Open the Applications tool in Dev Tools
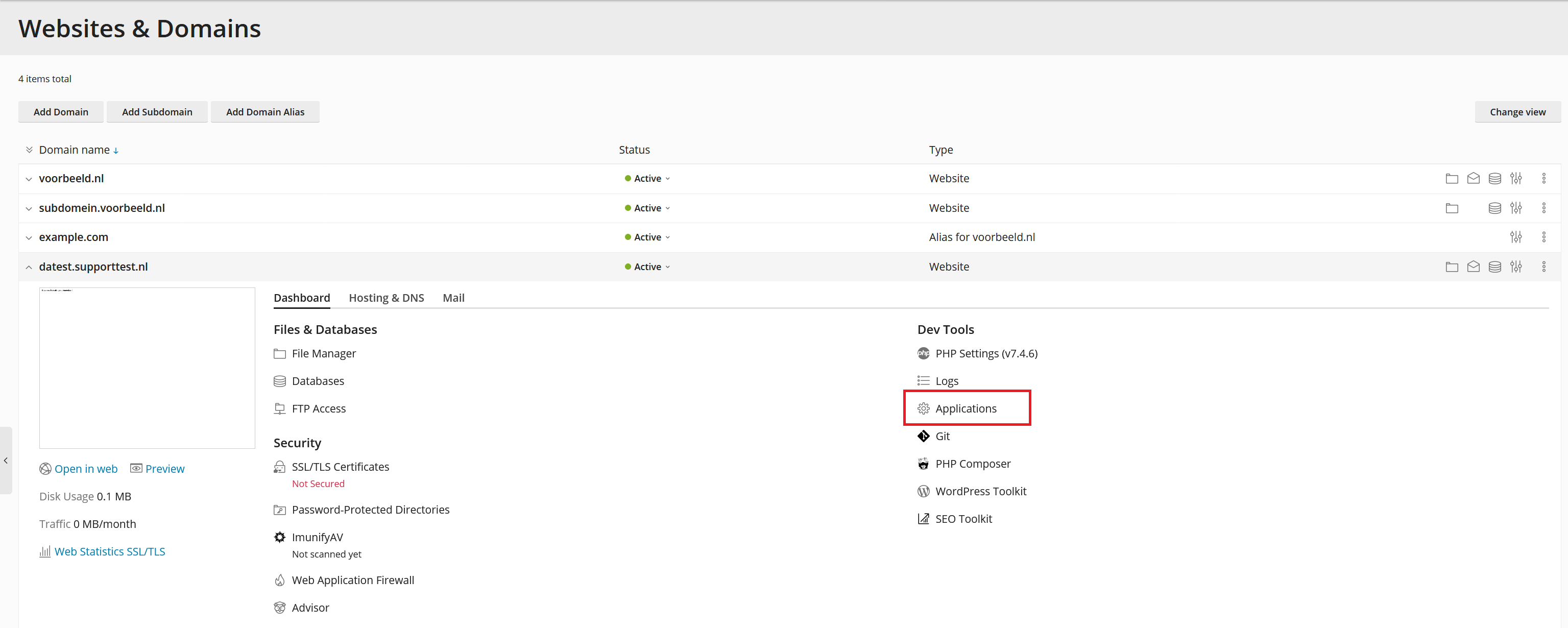This screenshot has height=628, width=1568. click(x=964, y=408)
